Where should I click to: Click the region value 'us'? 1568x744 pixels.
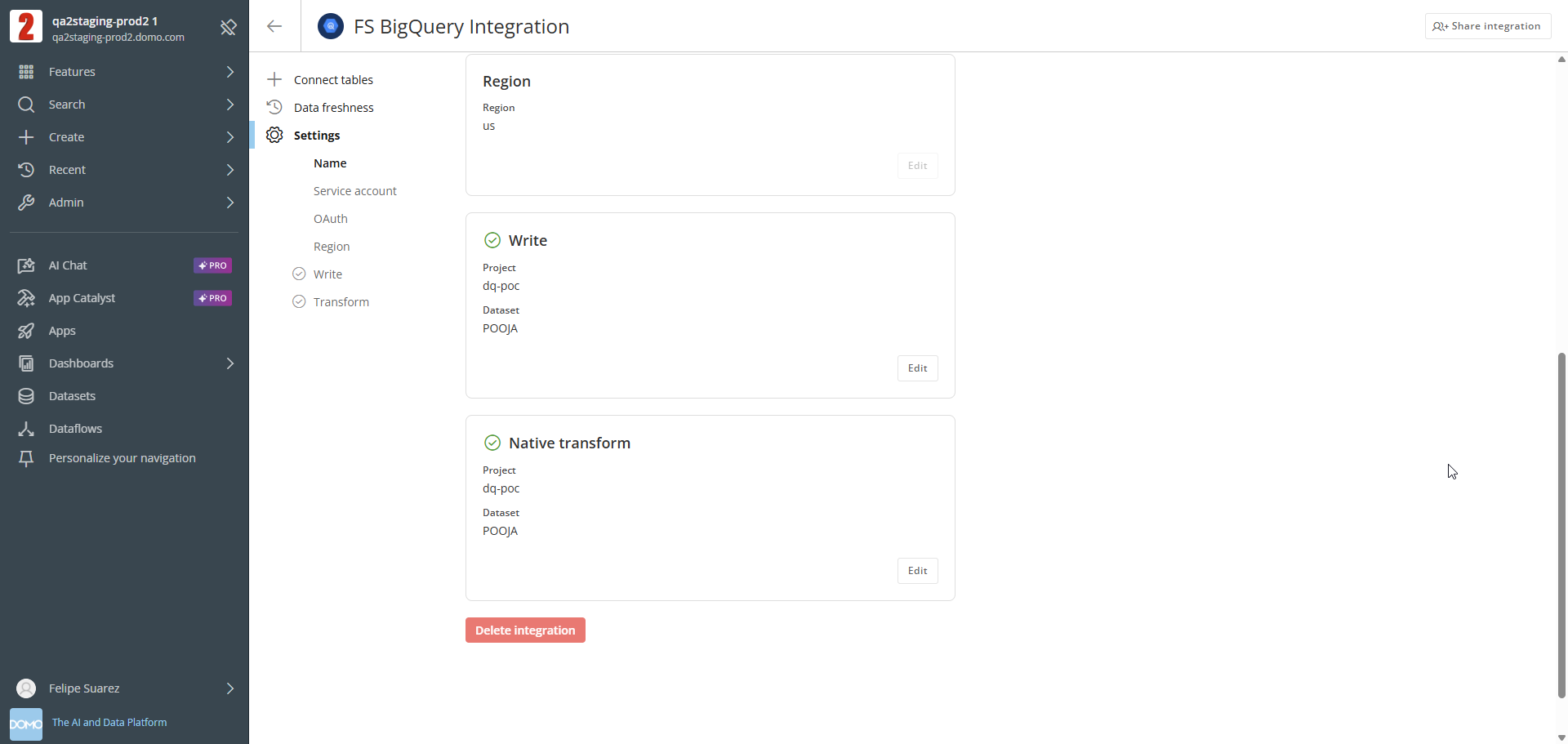(488, 126)
